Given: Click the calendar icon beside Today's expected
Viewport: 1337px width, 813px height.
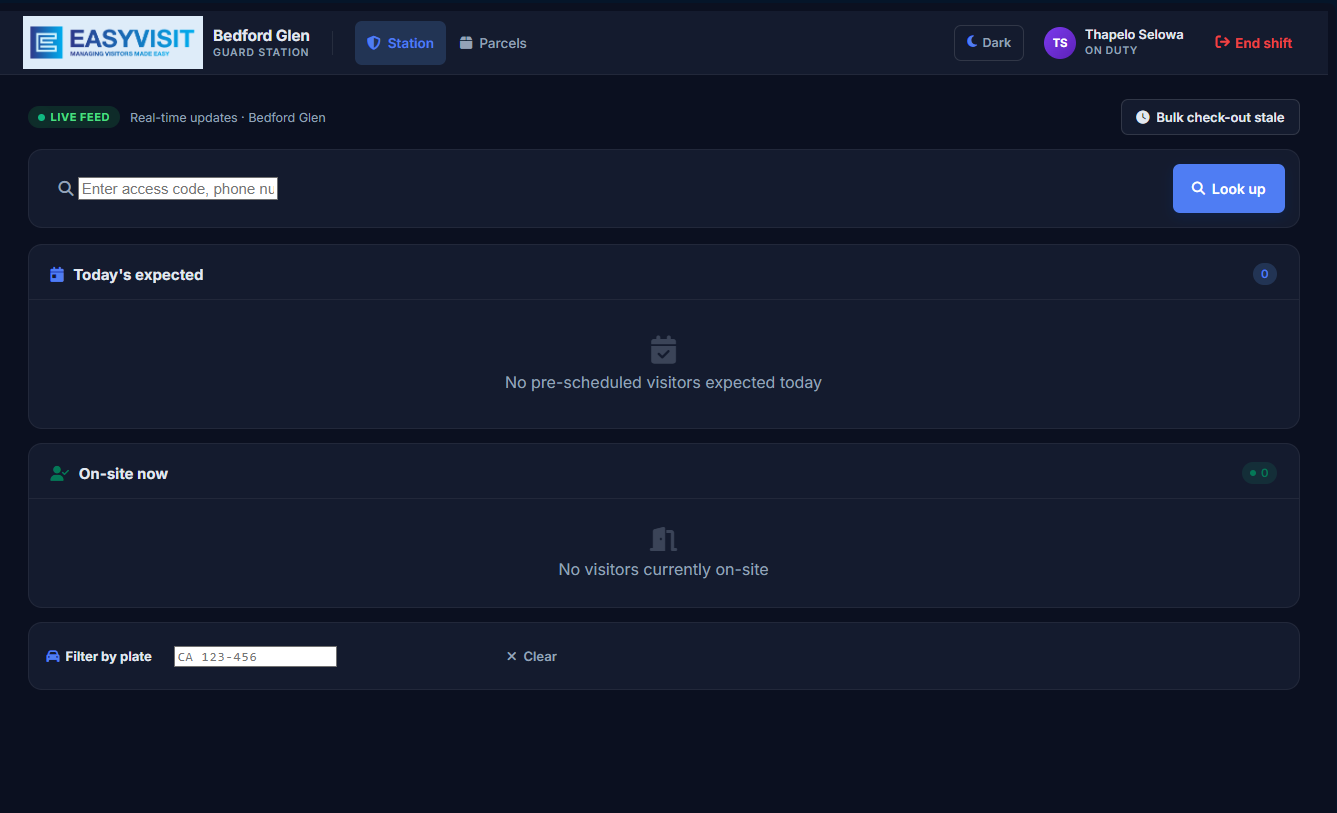Looking at the screenshot, I should pos(57,274).
